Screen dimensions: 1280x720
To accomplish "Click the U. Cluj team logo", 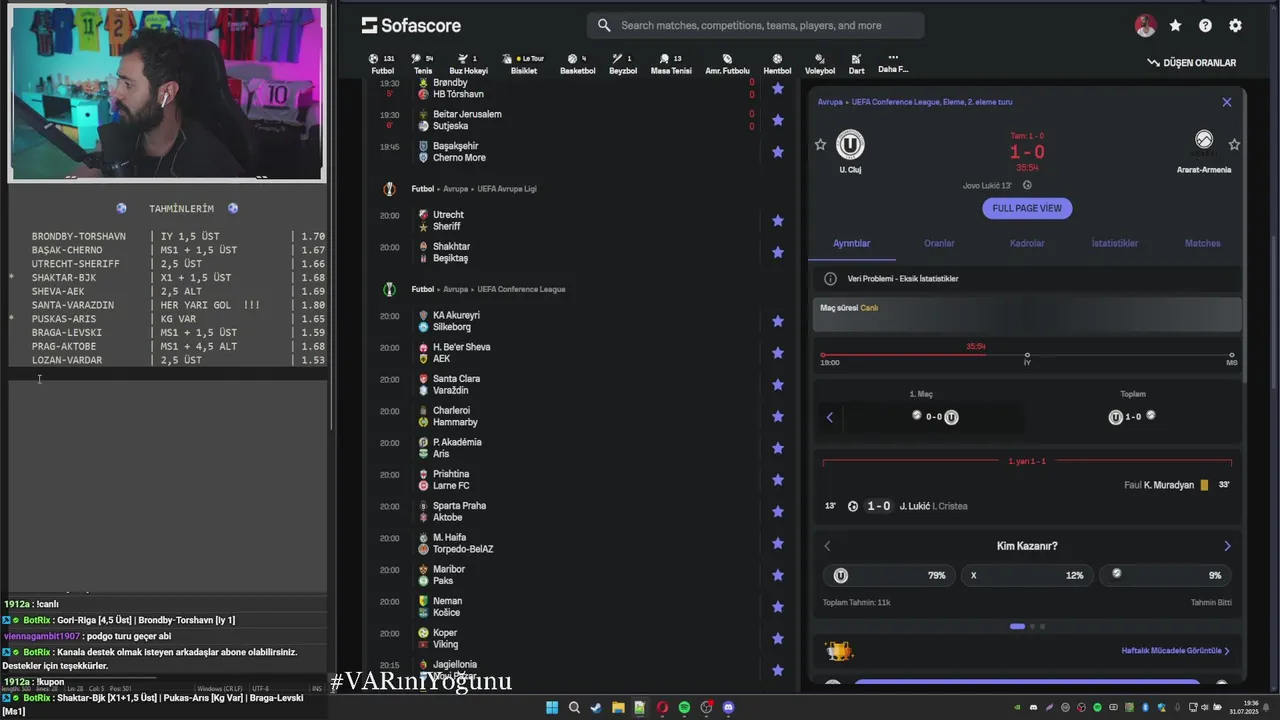I will [x=850, y=145].
